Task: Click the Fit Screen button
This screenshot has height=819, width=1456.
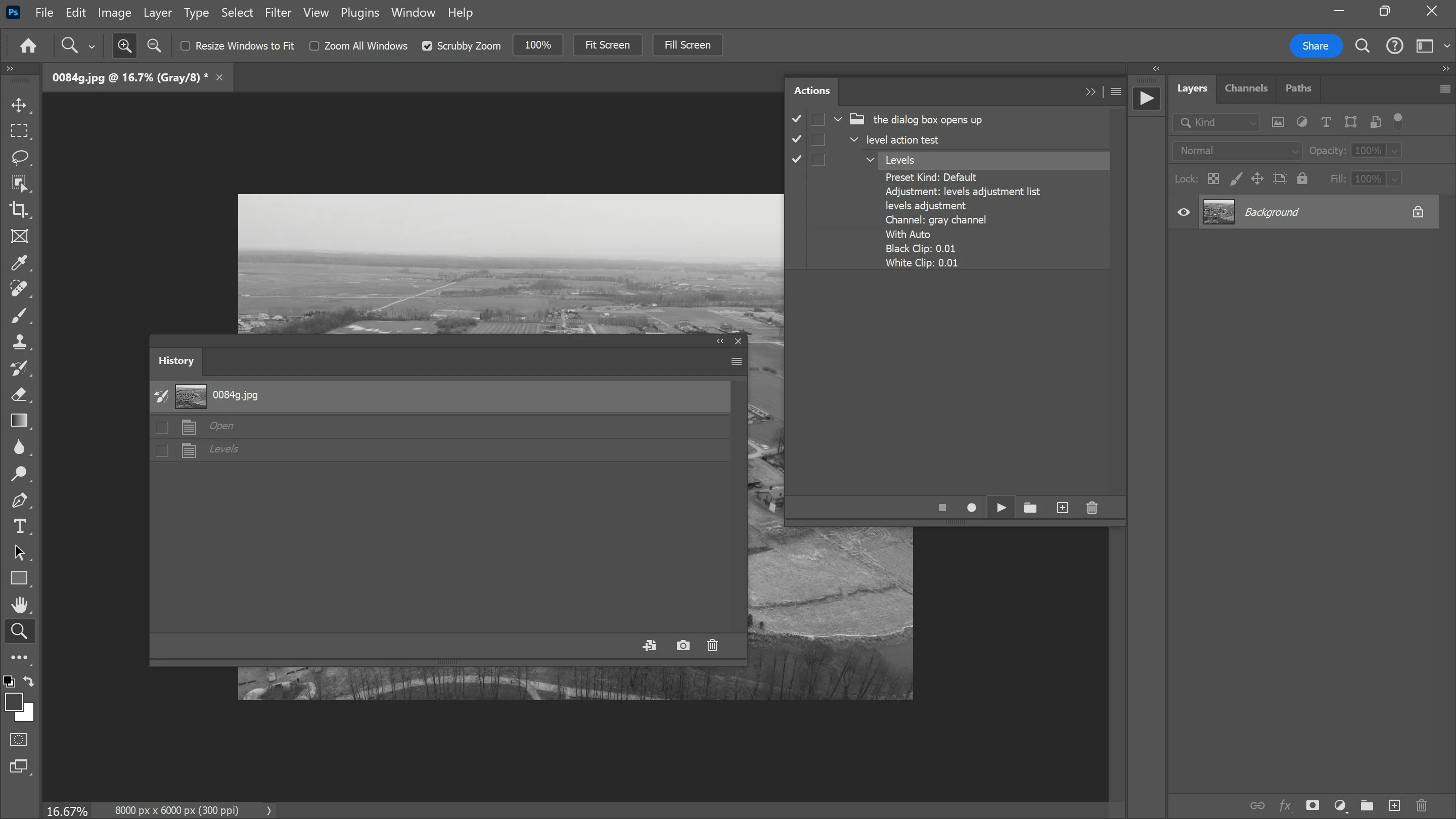Action: pos(607,45)
